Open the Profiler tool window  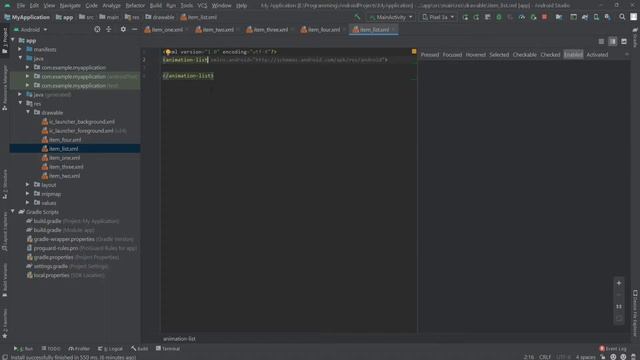(x=79, y=349)
